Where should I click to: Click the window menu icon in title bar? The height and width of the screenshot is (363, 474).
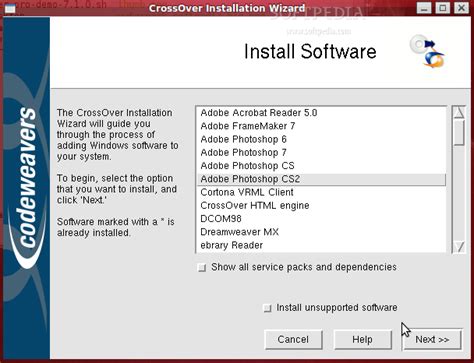pyautogui.click(x=10, y=8)
